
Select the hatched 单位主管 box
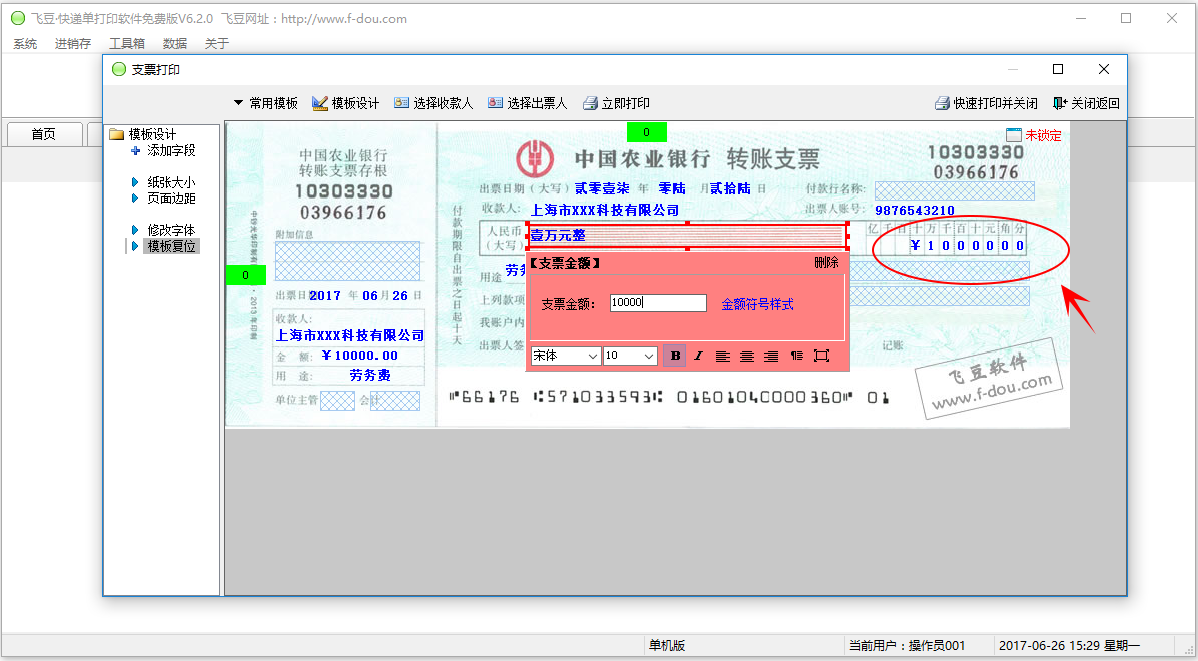tap(338, 400)
